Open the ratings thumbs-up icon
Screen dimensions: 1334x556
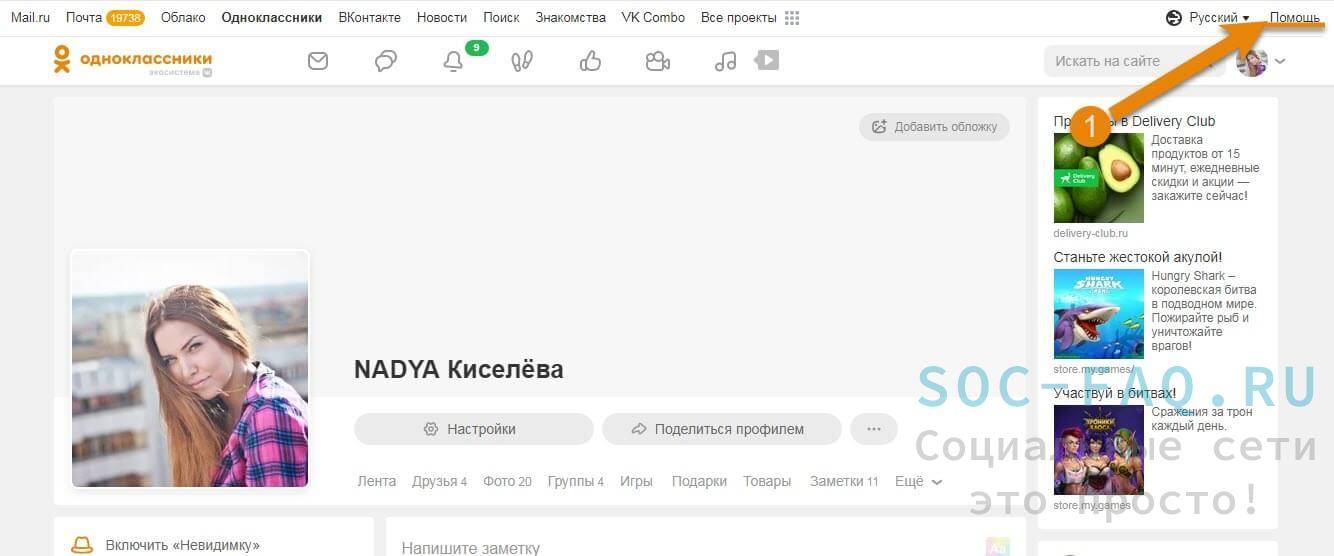[590, 61]
